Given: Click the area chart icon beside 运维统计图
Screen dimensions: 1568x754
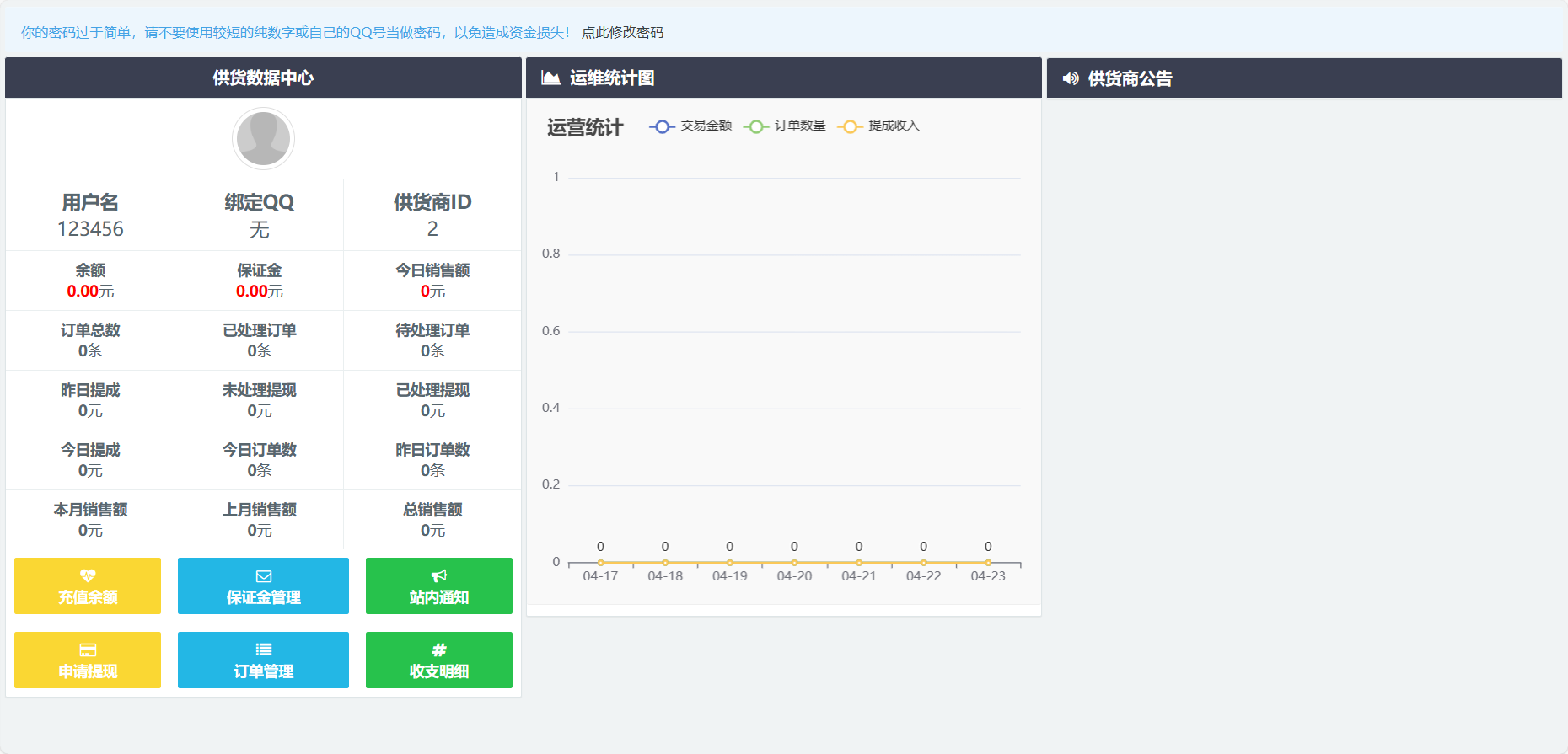Looking at the screenshot, I should pyautogui.click(x=550, y=78).
